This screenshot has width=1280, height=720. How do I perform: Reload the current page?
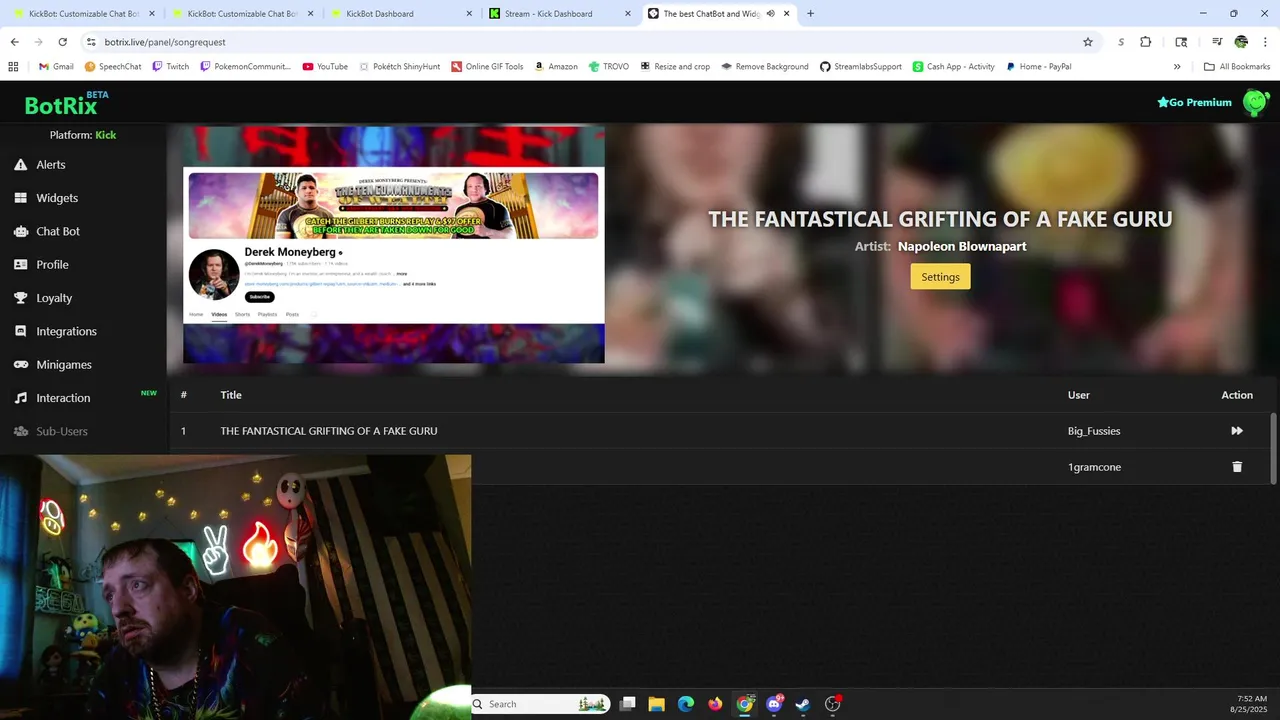[x=62, y=42]
